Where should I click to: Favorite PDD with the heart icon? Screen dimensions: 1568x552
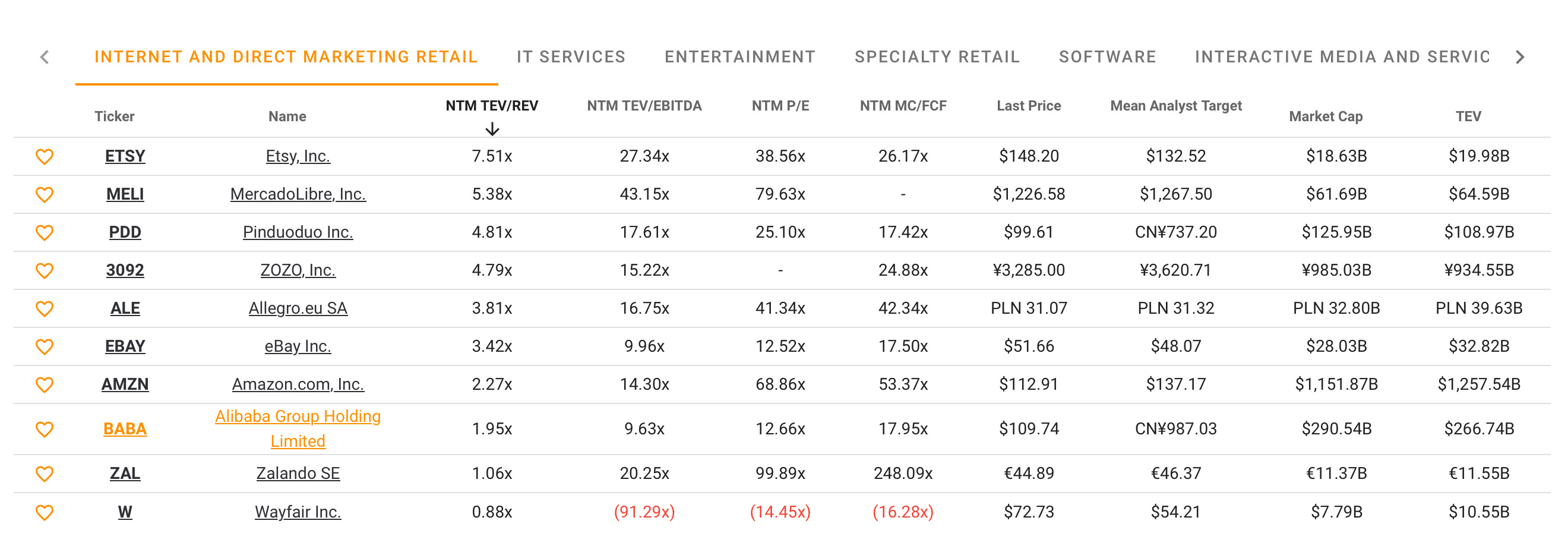click(45, 233)
